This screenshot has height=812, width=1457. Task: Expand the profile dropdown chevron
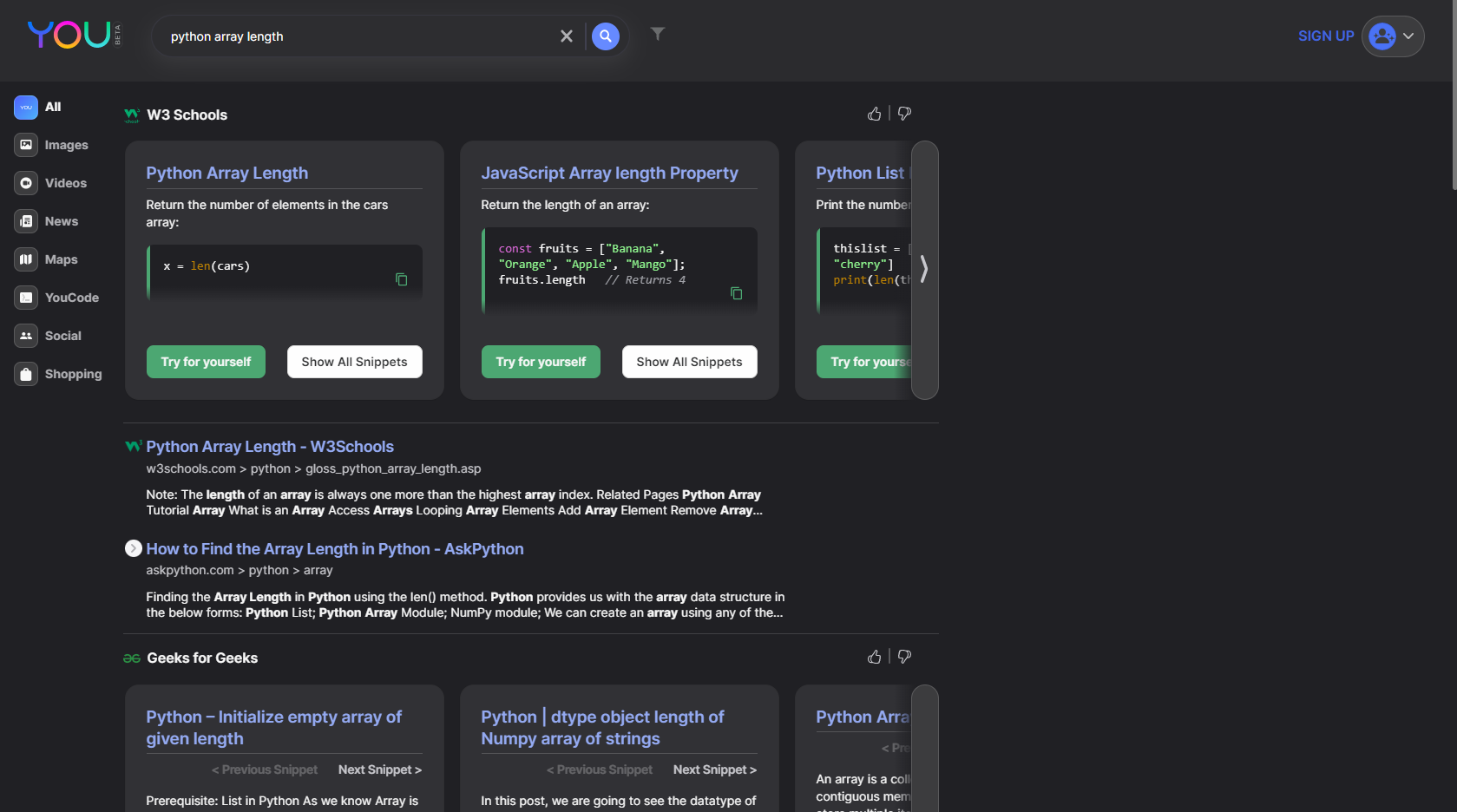(1408, 36)
